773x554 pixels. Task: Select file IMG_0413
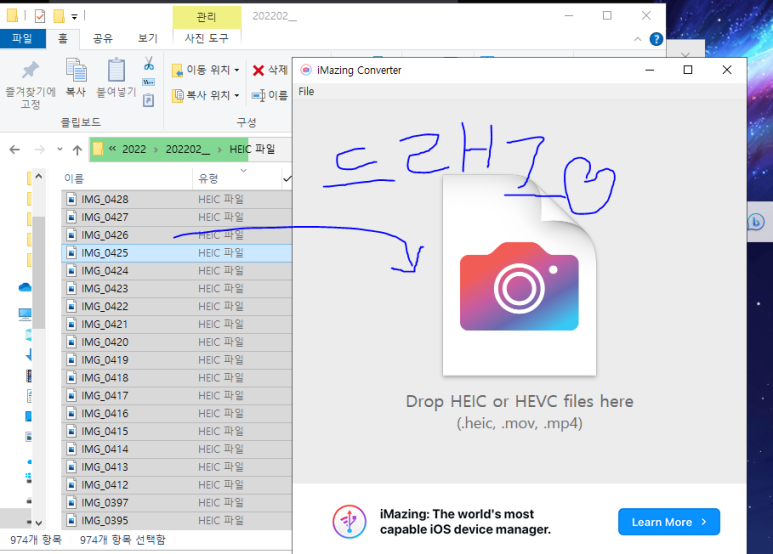(177, 467)
